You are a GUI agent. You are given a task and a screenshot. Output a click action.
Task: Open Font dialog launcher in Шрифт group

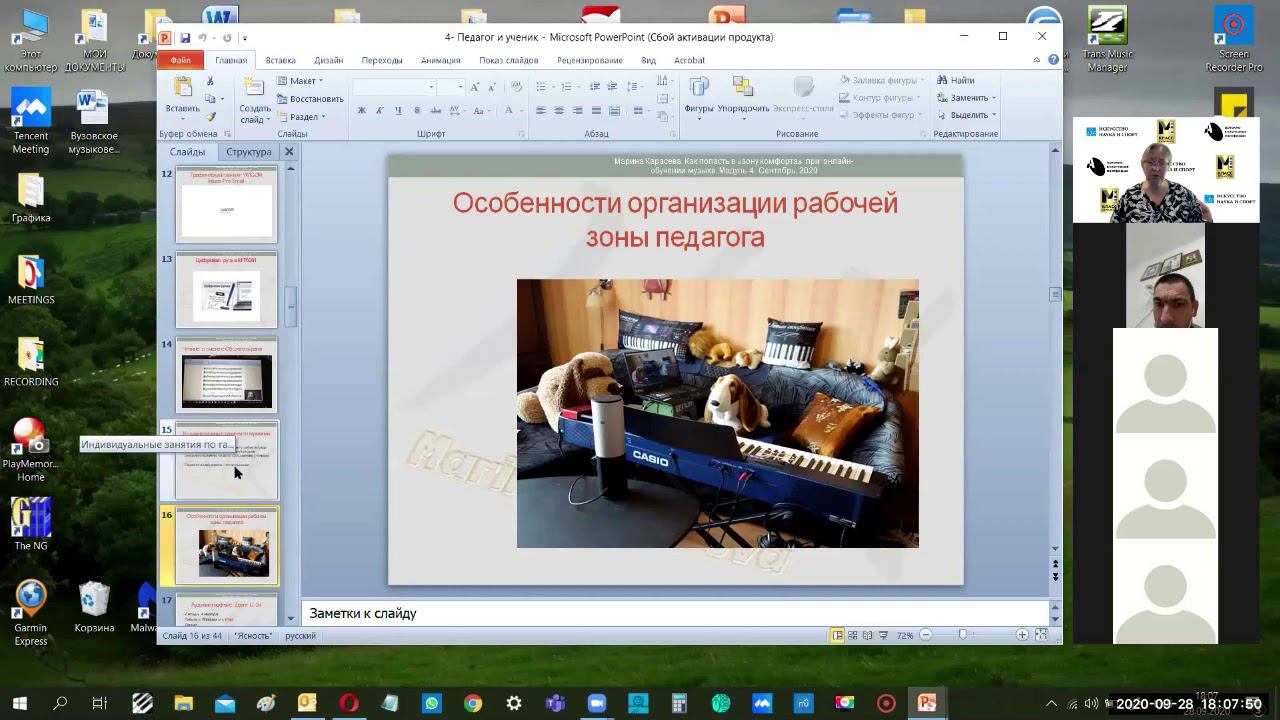521,134
